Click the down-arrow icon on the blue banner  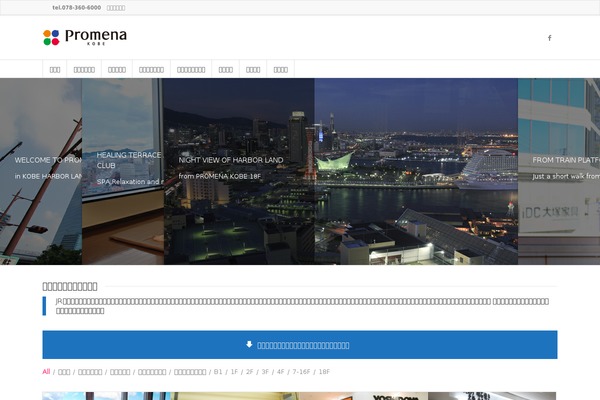(249, 344)
